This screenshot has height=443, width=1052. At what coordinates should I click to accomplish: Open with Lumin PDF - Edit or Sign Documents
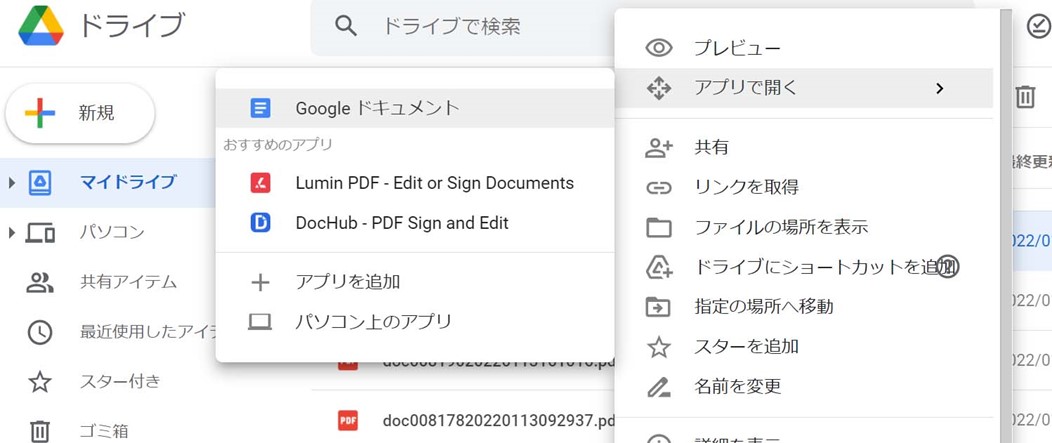tap(415, 183)
